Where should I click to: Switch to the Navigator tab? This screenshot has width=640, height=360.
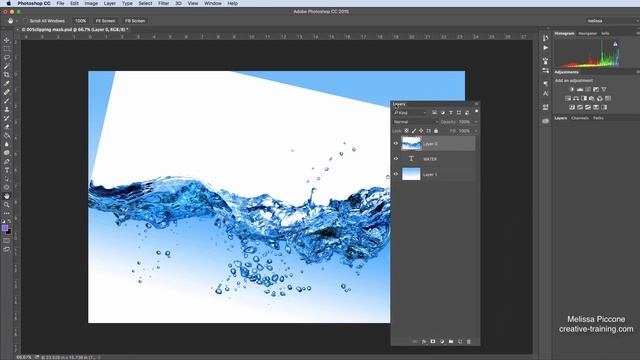tap(587, 33)
